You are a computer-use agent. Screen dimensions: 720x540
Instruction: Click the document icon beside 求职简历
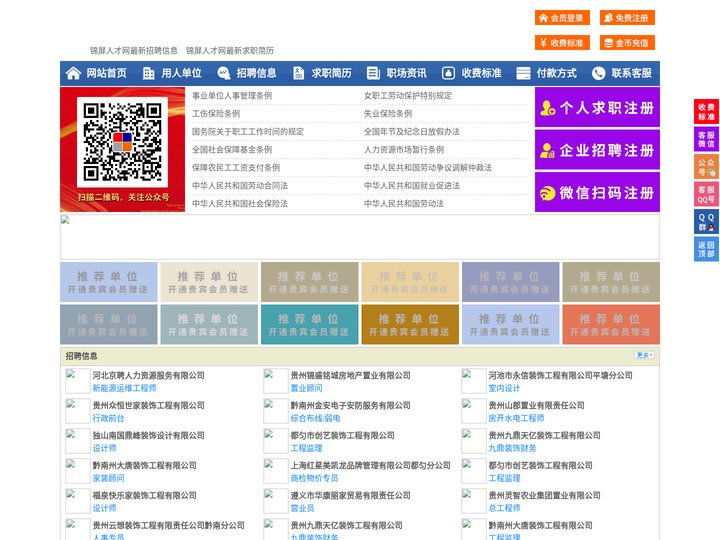click(298, 73)
